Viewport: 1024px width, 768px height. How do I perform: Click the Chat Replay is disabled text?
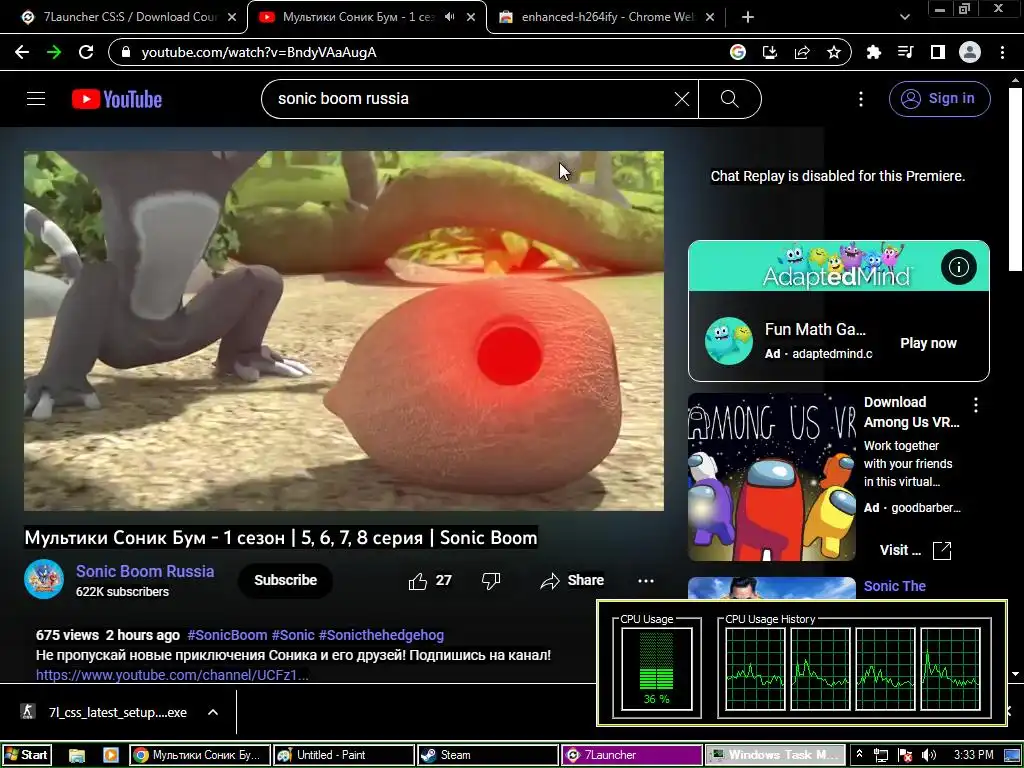tap(837, 176)
